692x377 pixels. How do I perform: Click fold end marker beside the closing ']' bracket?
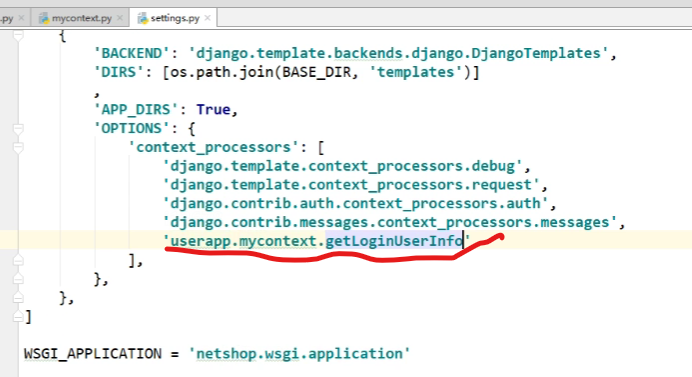click(18, 317)
